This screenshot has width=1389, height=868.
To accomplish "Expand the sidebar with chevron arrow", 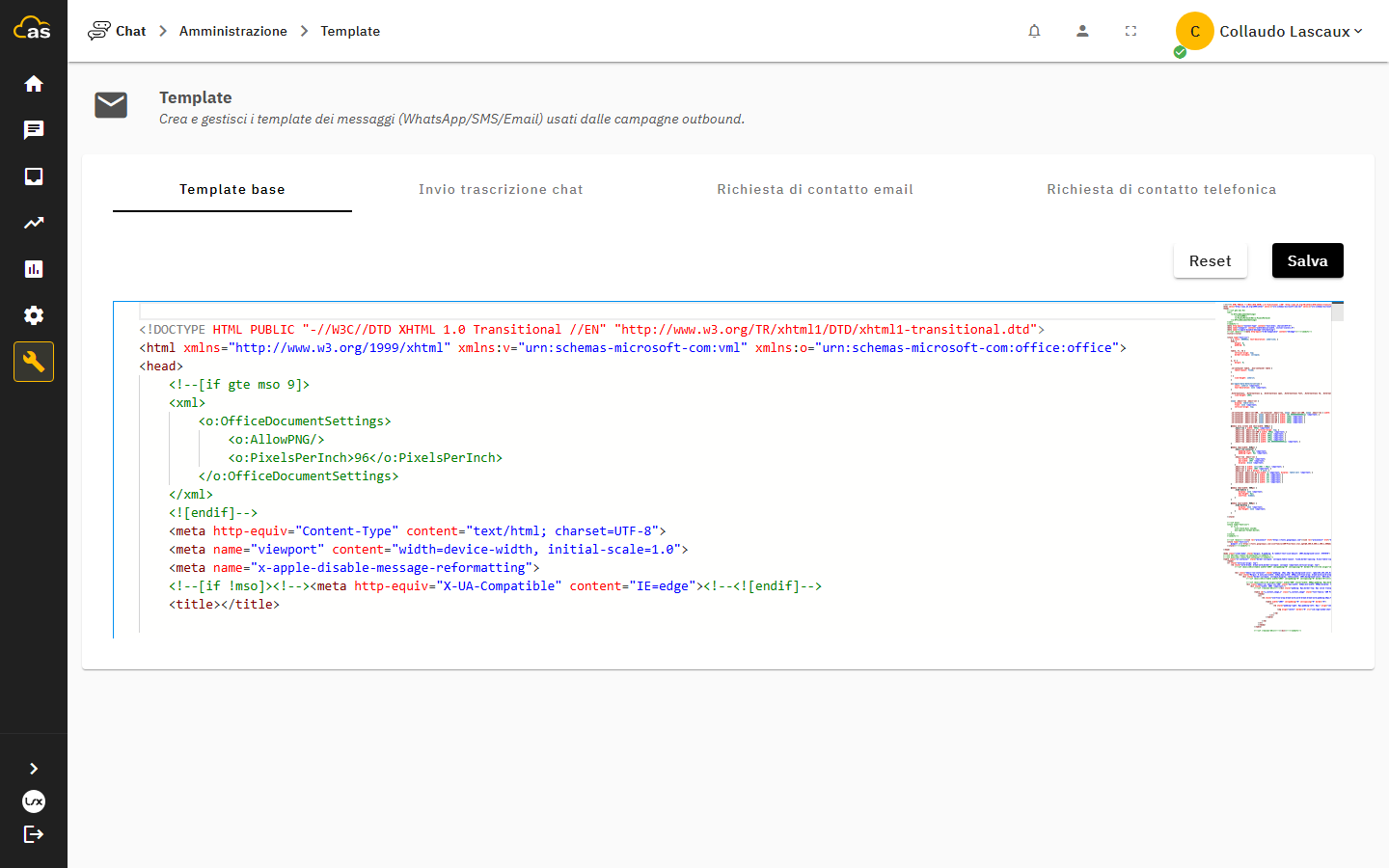I will 34,769.
